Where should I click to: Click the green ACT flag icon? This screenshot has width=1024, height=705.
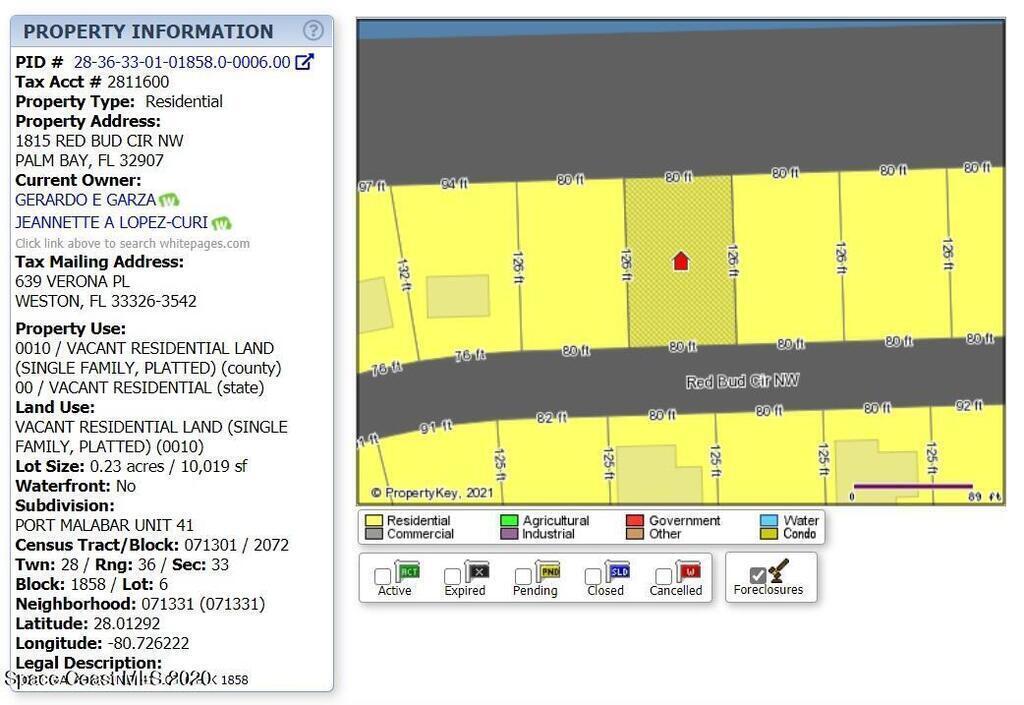pyautogui.click(x=408, y=572)
